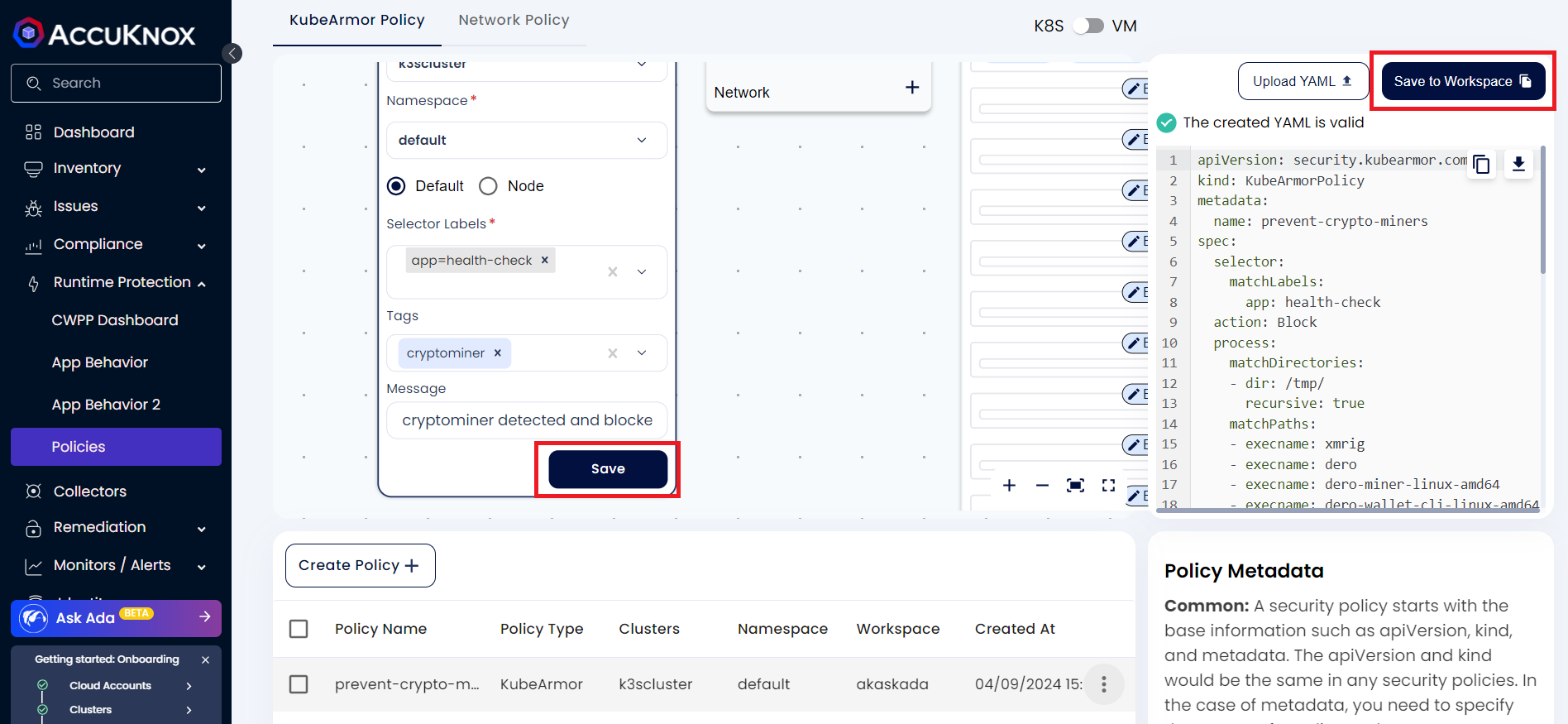Click the Save to Workspace button
Screen dimensions: 1568x724
coord(1462,81)
